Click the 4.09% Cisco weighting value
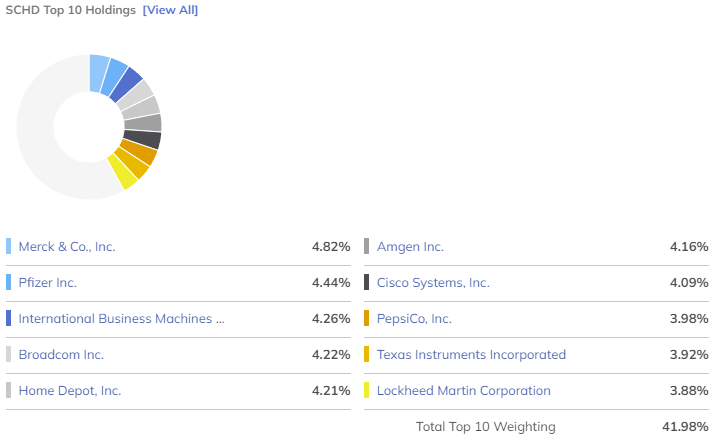This screenshot has height=439, width=716. (689, 283)
